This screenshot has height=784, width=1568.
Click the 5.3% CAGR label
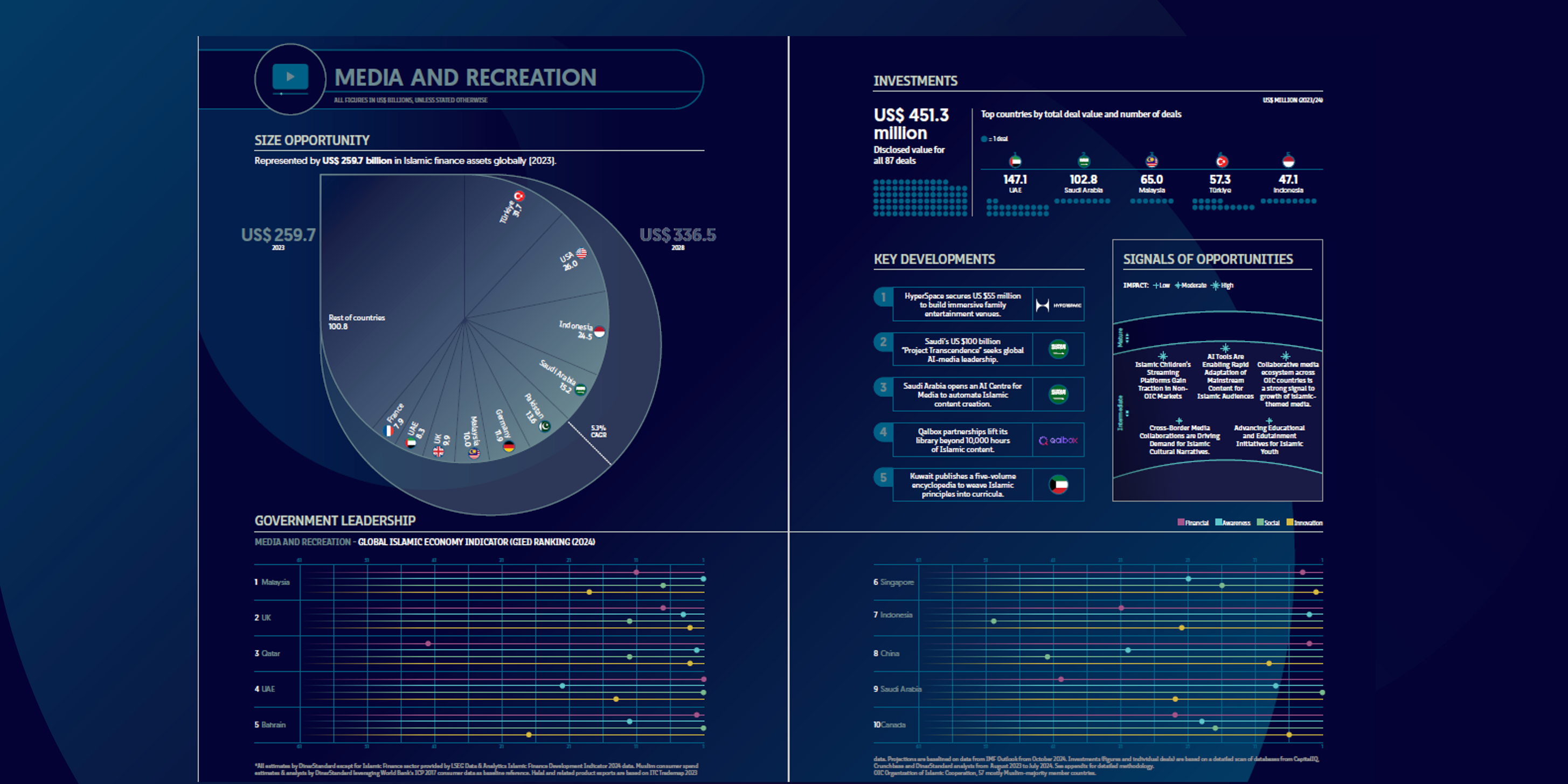[x=598, y=431]
